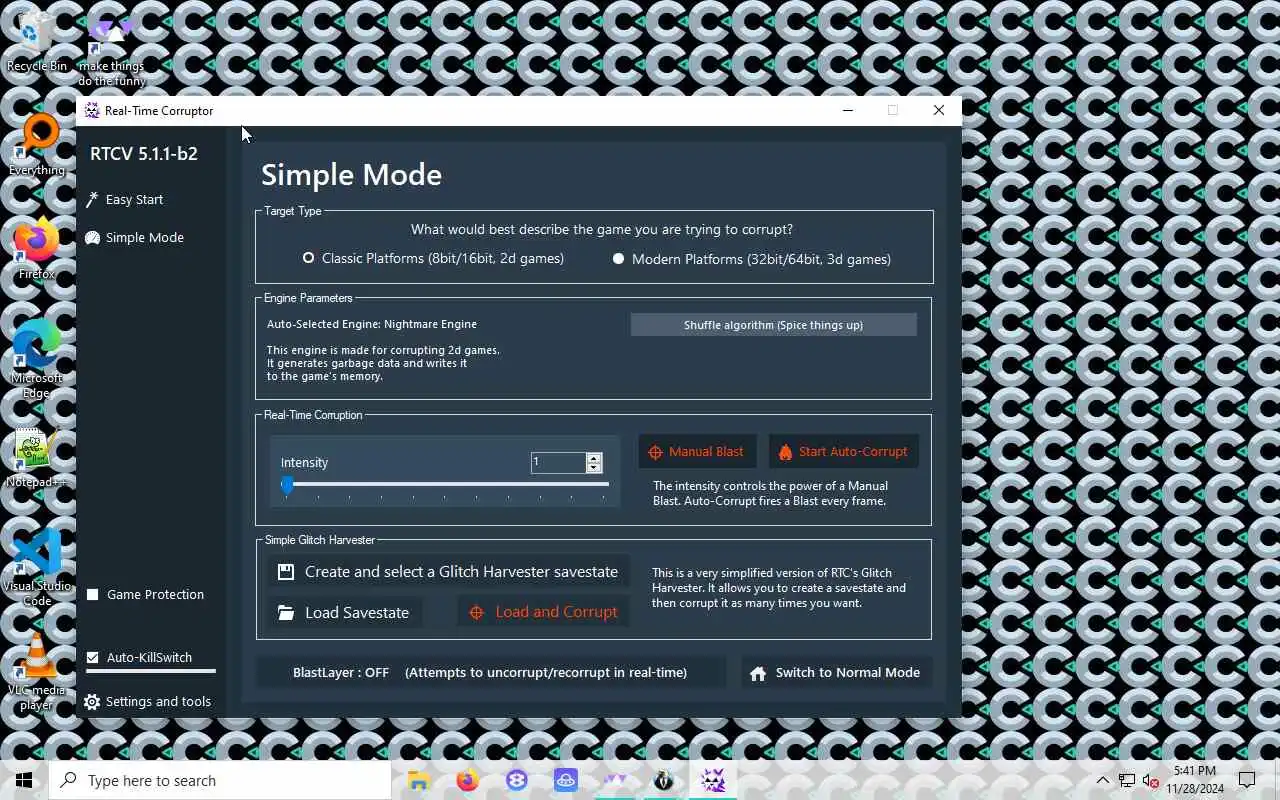Open the VLC media player desktop shortcut

pos(36,672)
